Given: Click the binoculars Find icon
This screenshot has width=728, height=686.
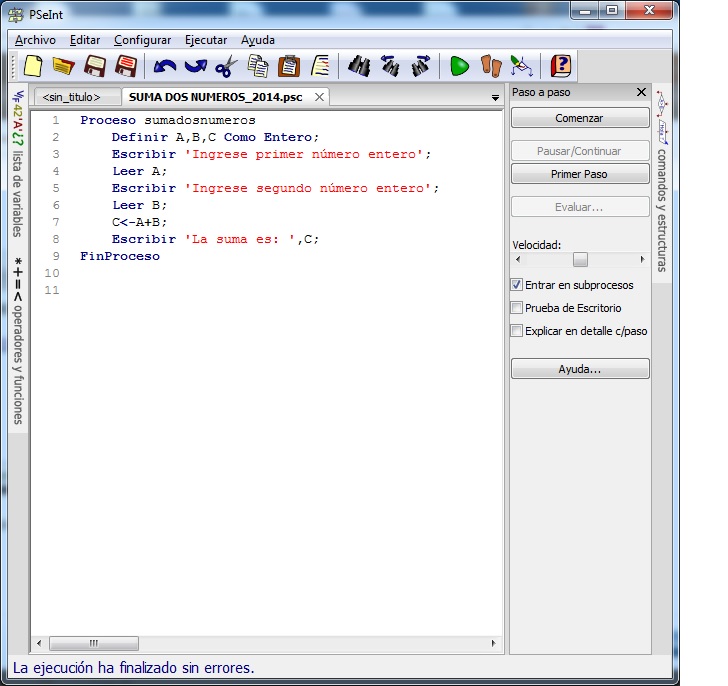Looking at the screenshot, I should (x=358, y=67).
